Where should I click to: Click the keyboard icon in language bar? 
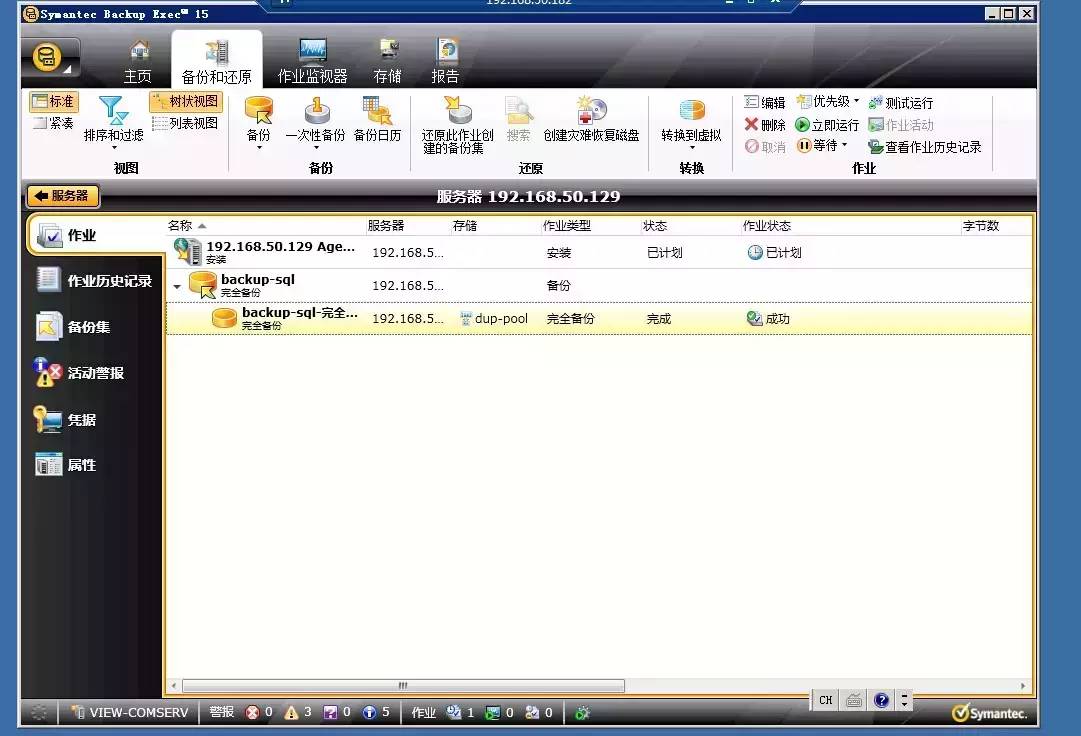[853, 700]
